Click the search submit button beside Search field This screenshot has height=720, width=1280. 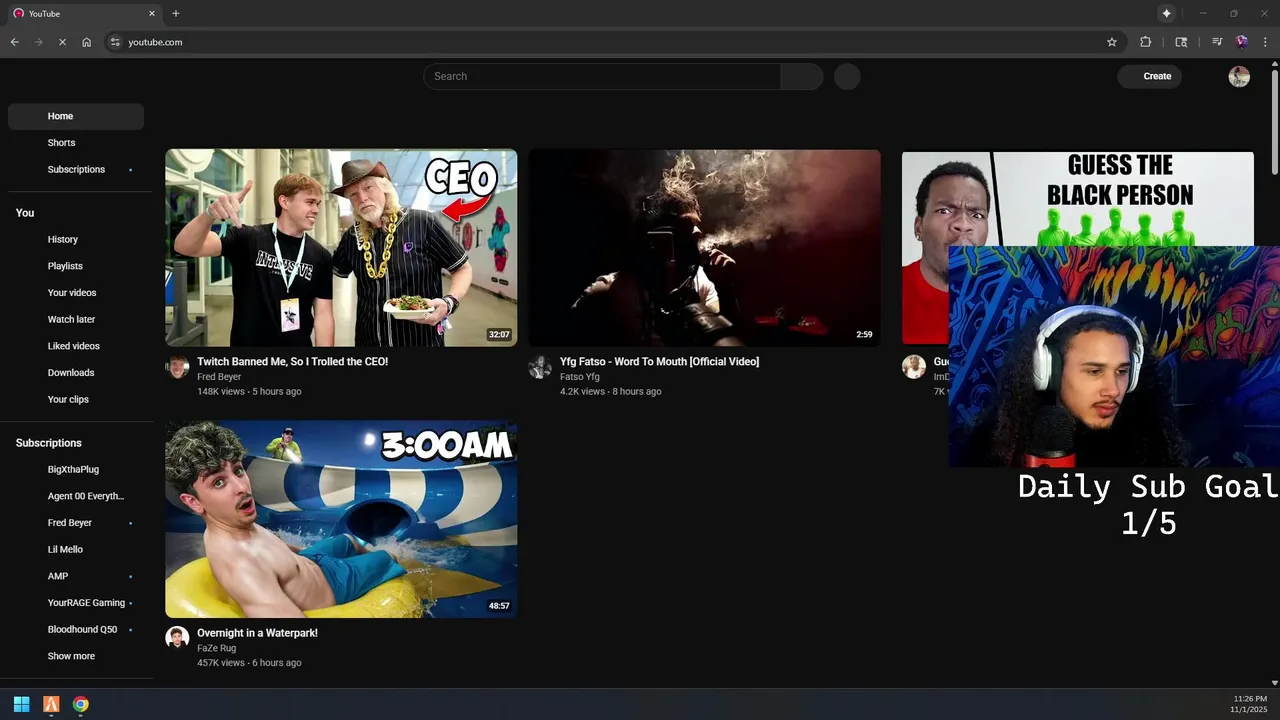802,77
